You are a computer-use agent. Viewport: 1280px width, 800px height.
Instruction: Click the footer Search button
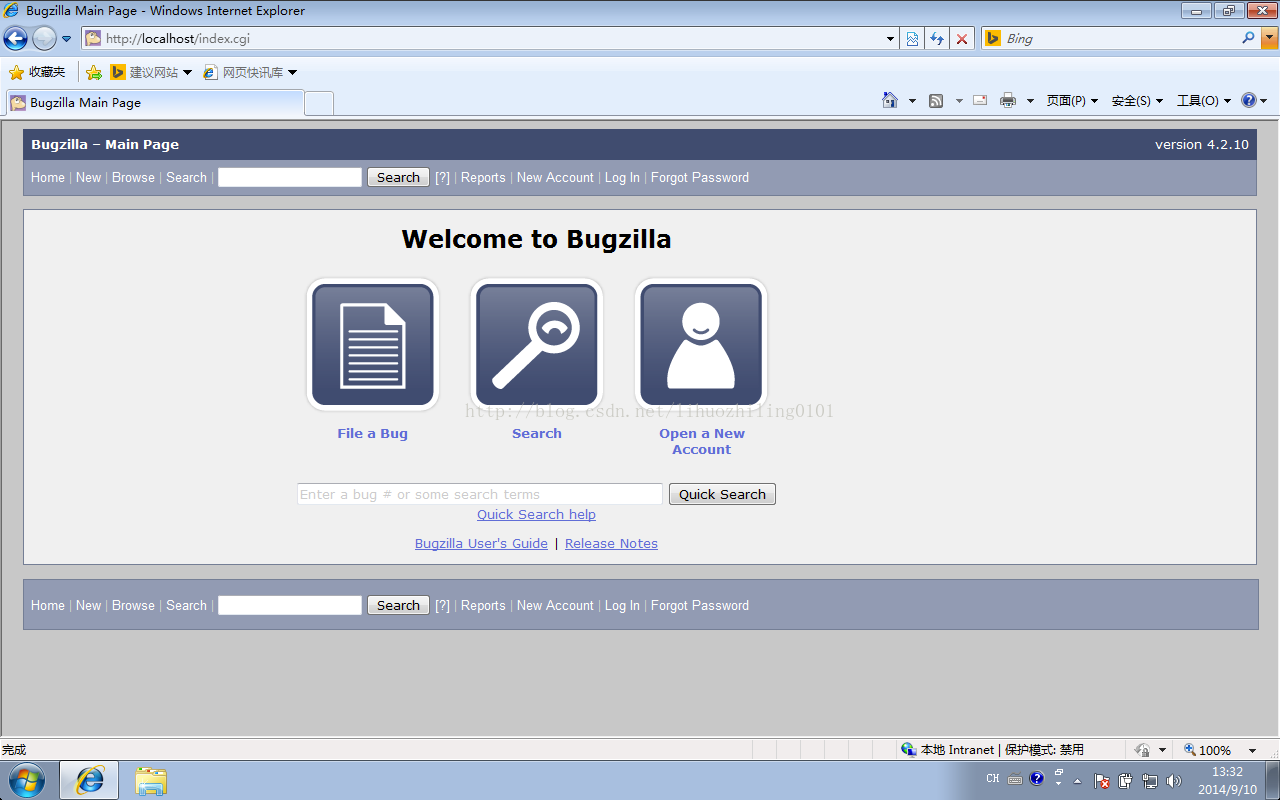click(x=398, y=605)
